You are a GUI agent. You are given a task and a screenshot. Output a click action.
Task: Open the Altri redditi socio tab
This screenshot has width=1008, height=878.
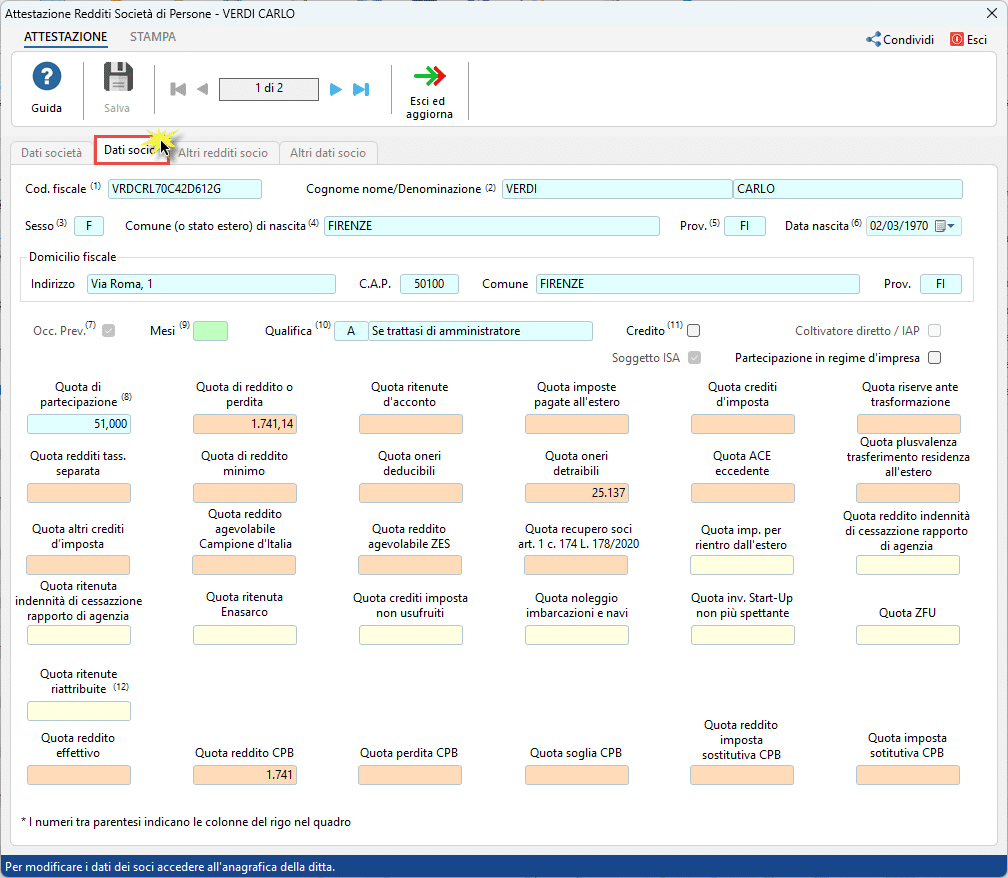pos(223,153)
